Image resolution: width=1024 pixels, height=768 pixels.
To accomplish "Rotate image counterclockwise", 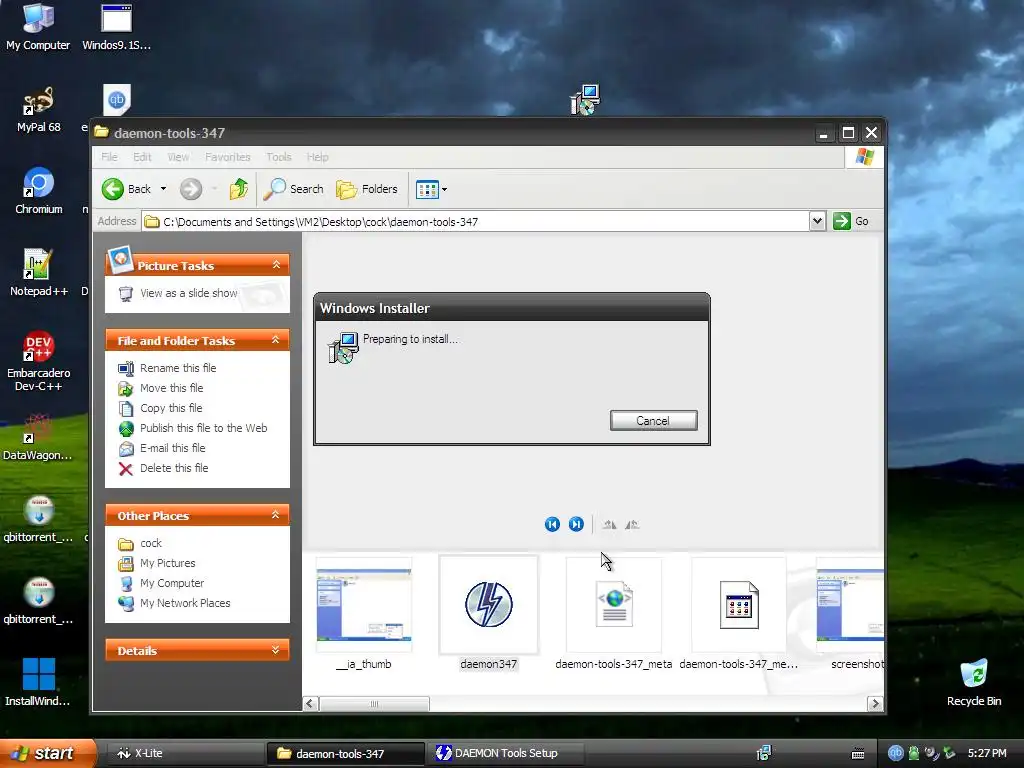I will tap(632, 524).
